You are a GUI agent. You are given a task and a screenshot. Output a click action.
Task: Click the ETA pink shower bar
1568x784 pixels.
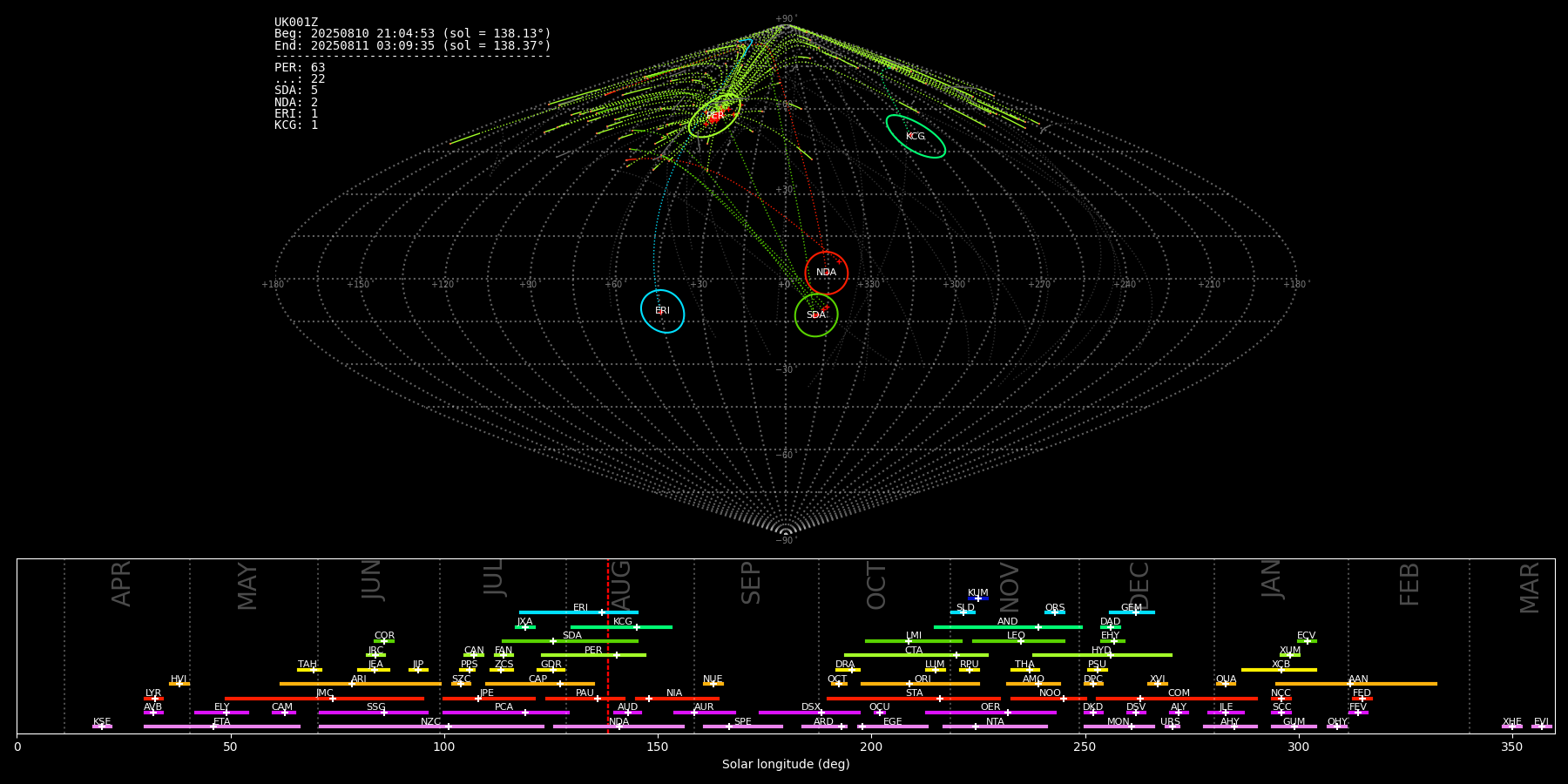tap(222, 727)
